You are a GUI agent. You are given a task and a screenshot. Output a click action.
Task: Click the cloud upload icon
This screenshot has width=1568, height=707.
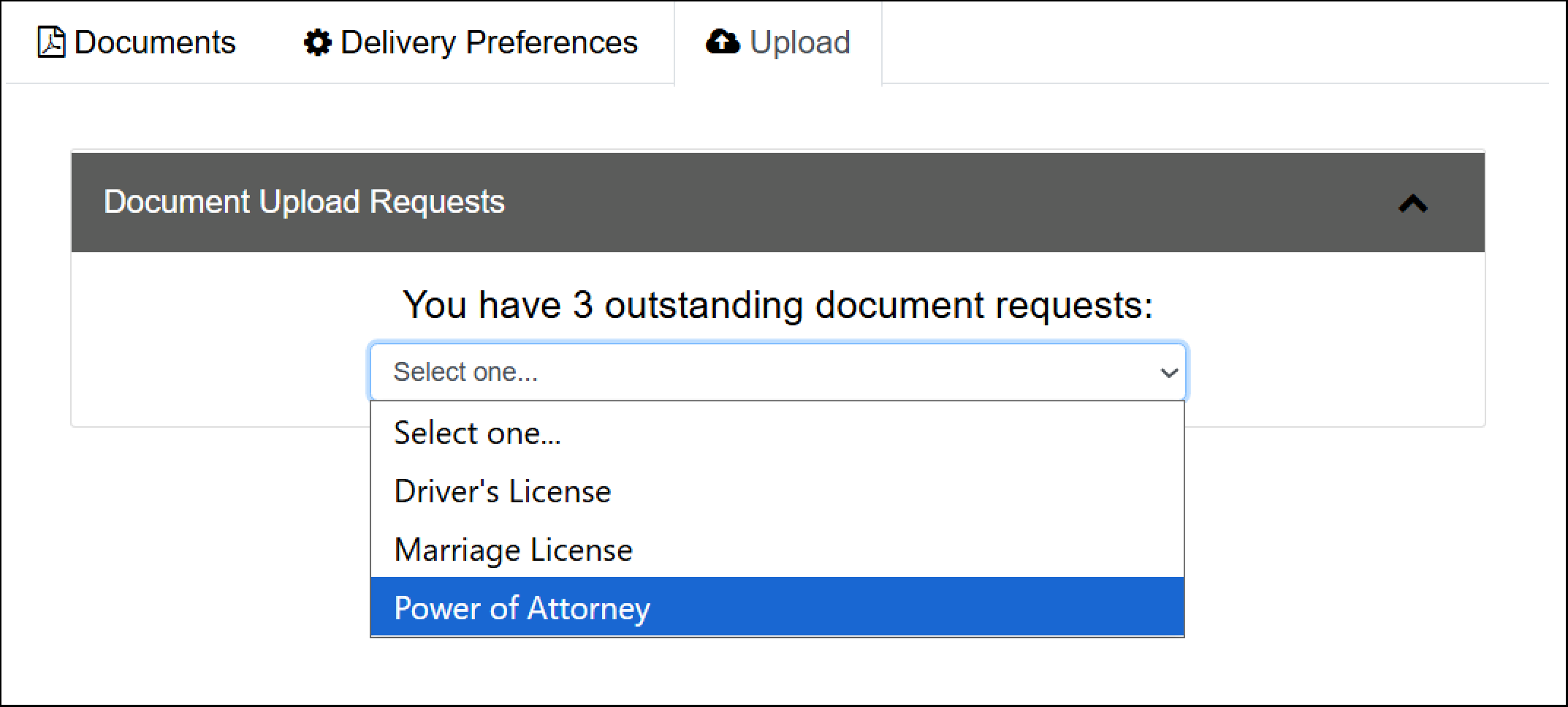[x=723, y=42]
